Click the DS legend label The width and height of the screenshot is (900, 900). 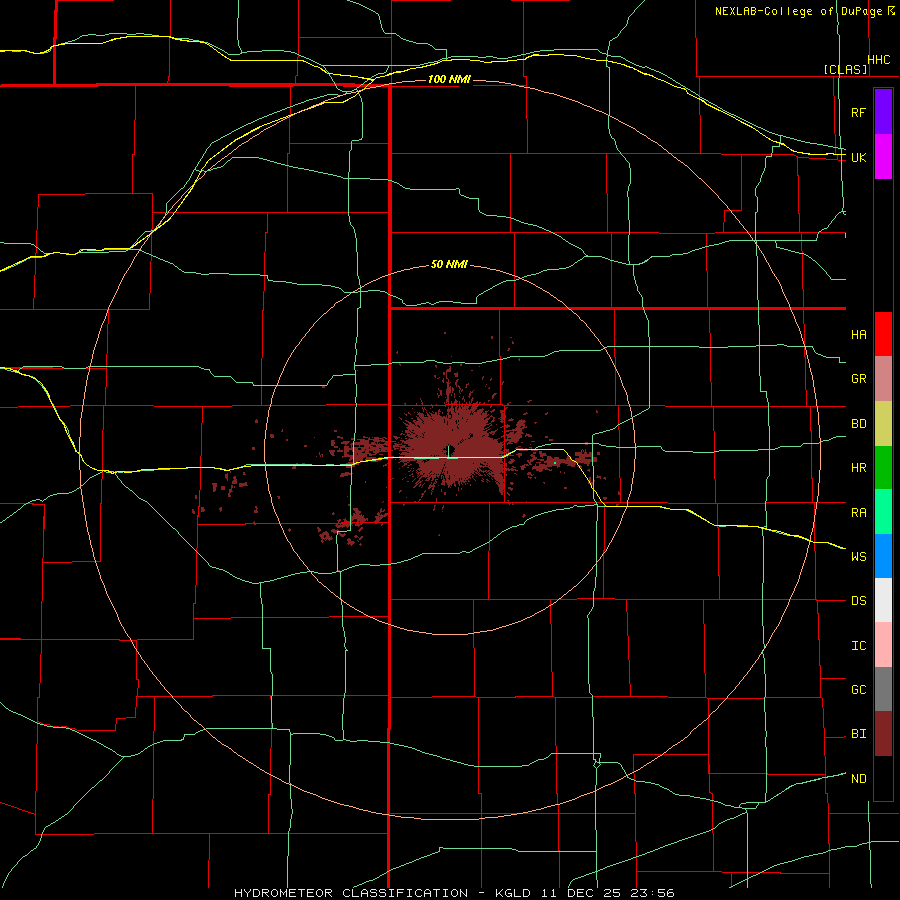pyautogui.click(x=858, y=601)
